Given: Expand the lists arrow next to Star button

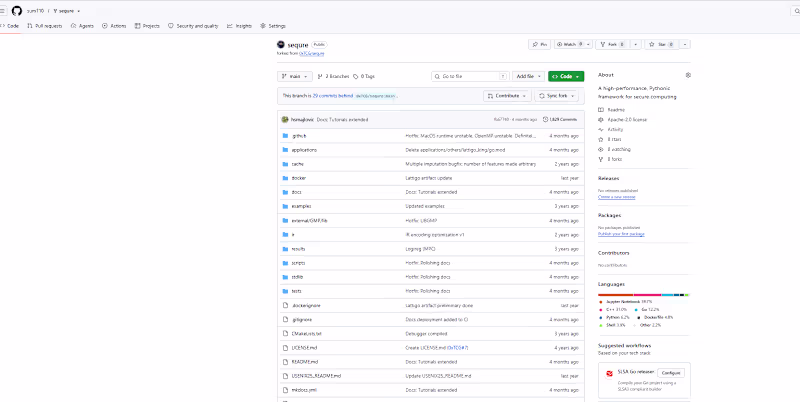Looking at the screenshot, I should [685, 44].
